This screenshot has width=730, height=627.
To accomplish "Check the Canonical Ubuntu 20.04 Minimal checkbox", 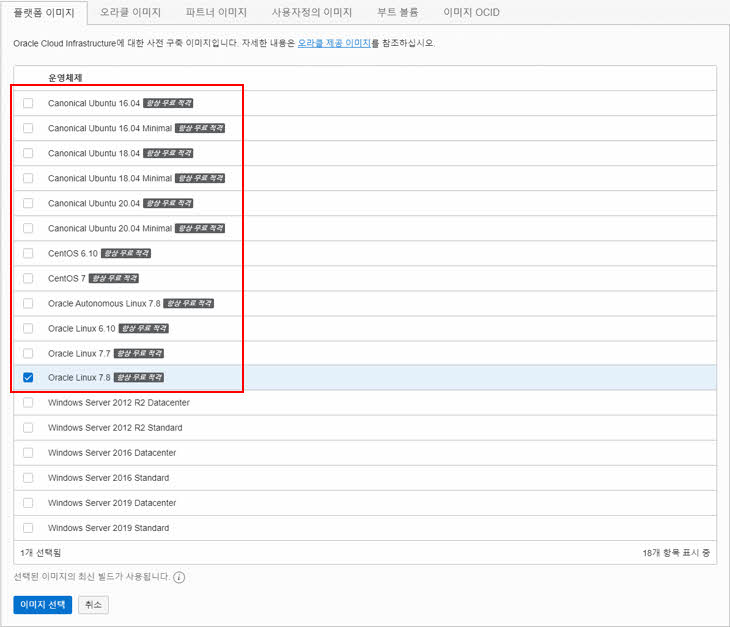I will (28, 228).
